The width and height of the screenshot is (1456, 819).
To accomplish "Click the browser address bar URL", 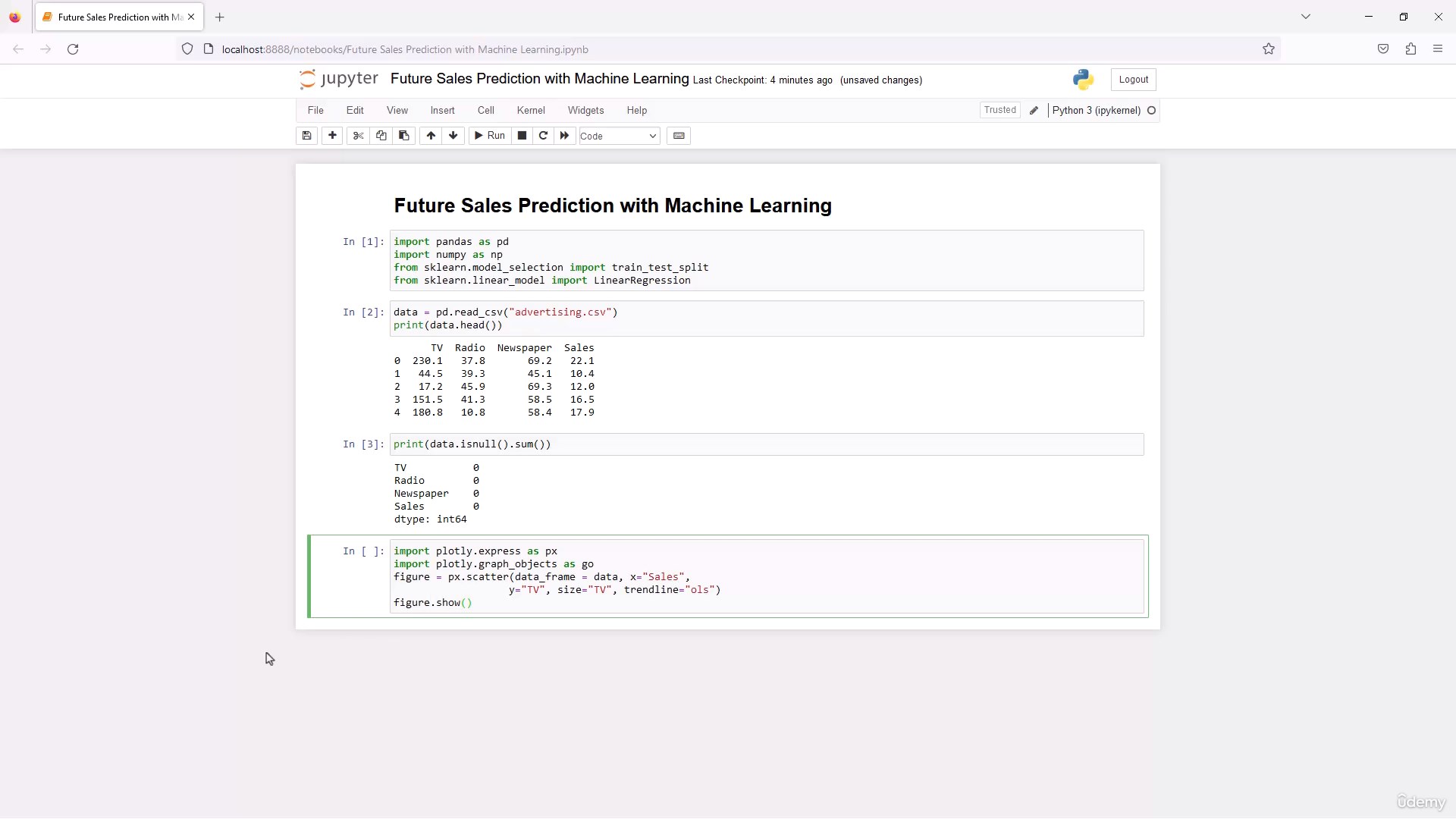I will point(405,49).
